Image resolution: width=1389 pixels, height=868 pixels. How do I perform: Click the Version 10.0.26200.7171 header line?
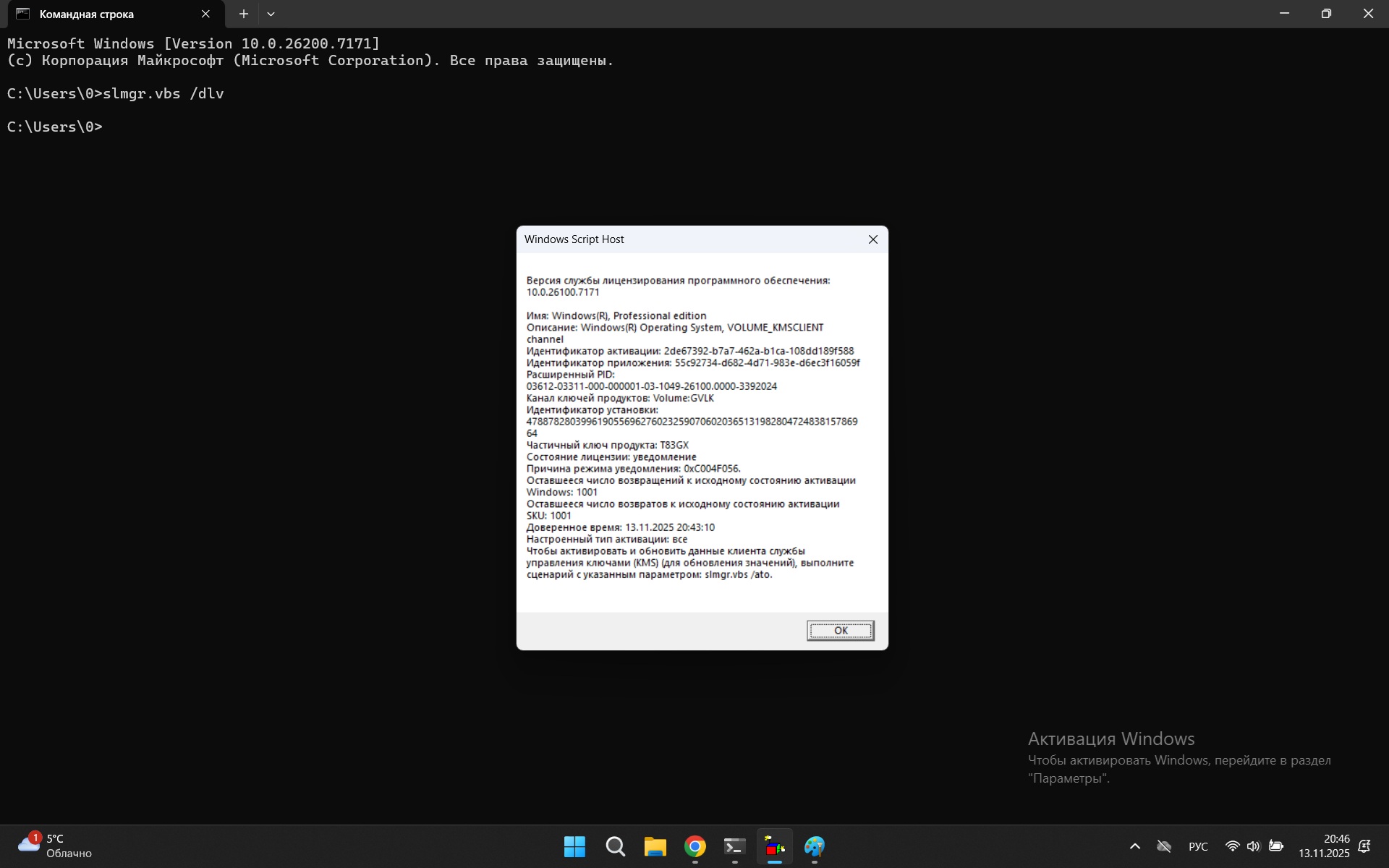(x=193, y=43)
